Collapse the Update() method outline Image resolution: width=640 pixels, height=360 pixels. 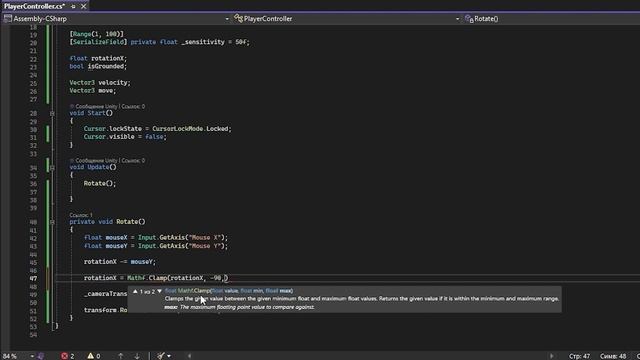click(52, 167)
